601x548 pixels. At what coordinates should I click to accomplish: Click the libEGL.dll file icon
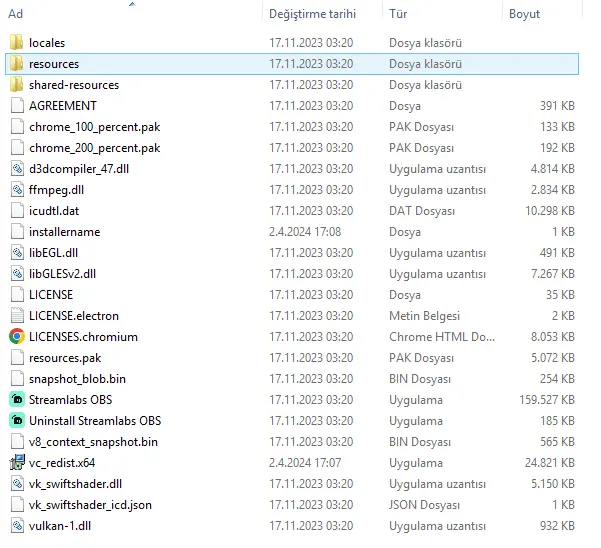(17, 253)
